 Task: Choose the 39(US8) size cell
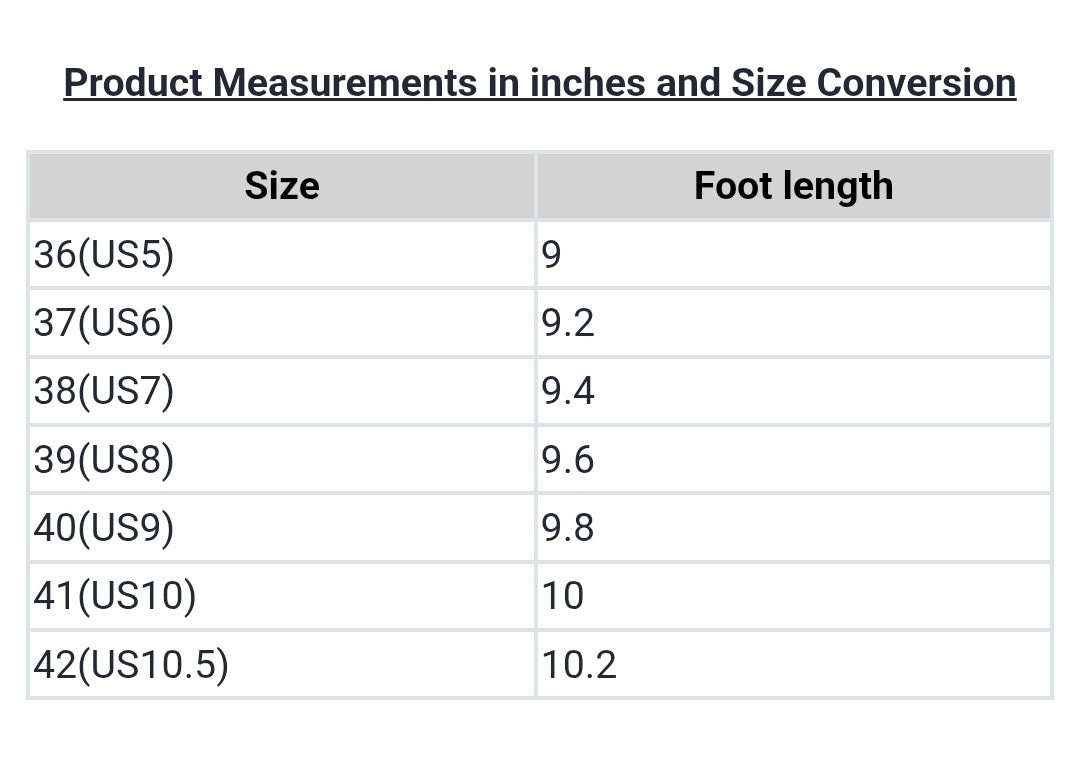104,459
